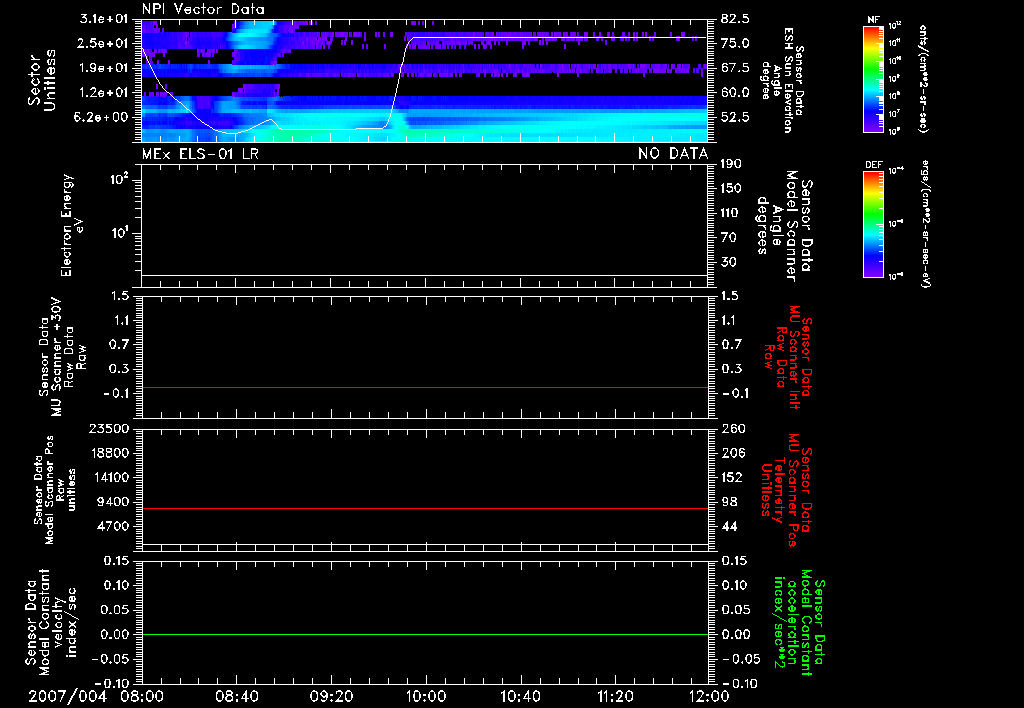Click the 3.1e+01 sector tick label

click(103, 18)
